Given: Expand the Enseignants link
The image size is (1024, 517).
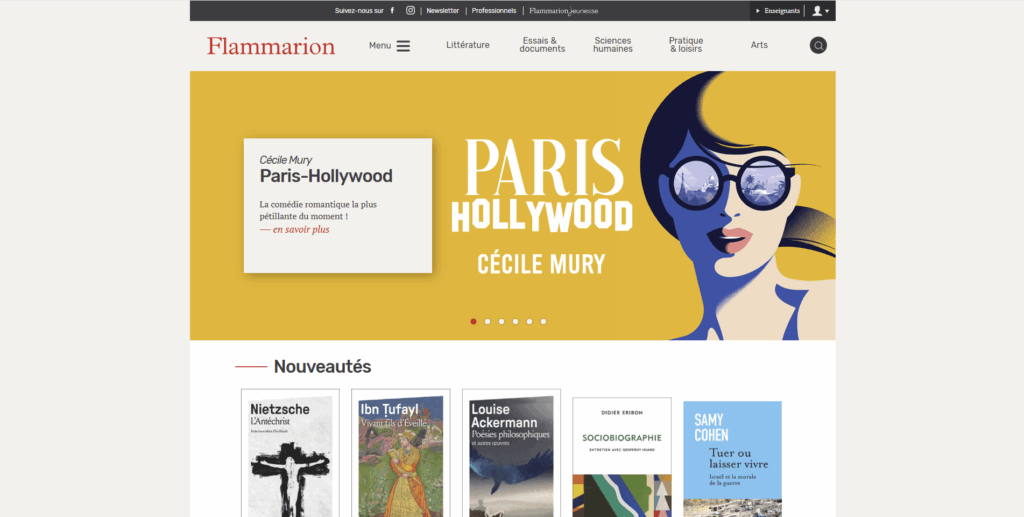Looking at the screenshot, I should point(778,10).
